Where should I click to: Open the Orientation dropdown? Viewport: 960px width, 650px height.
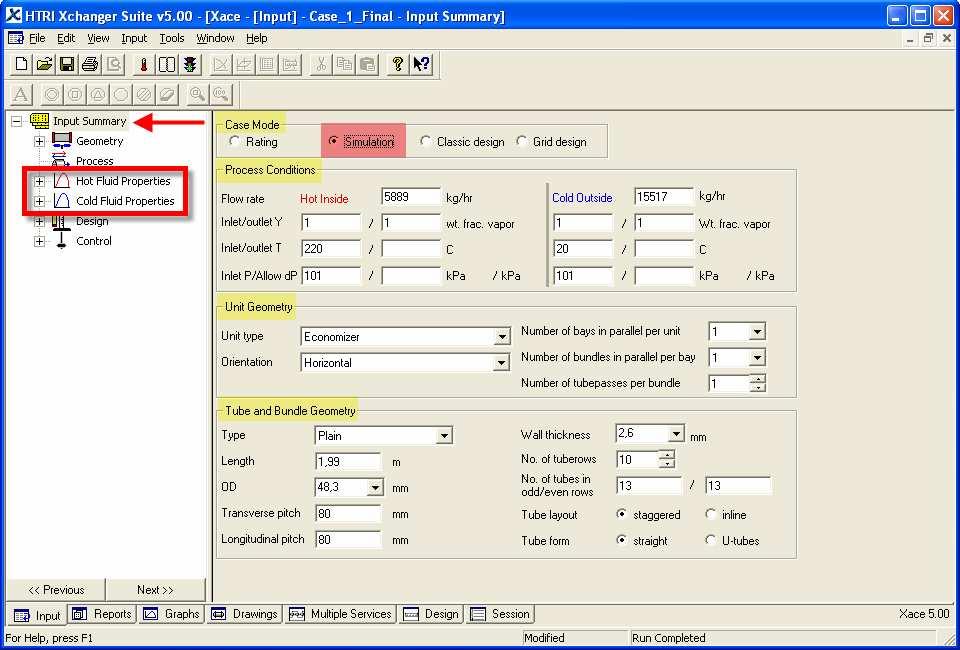pos(502,362)
